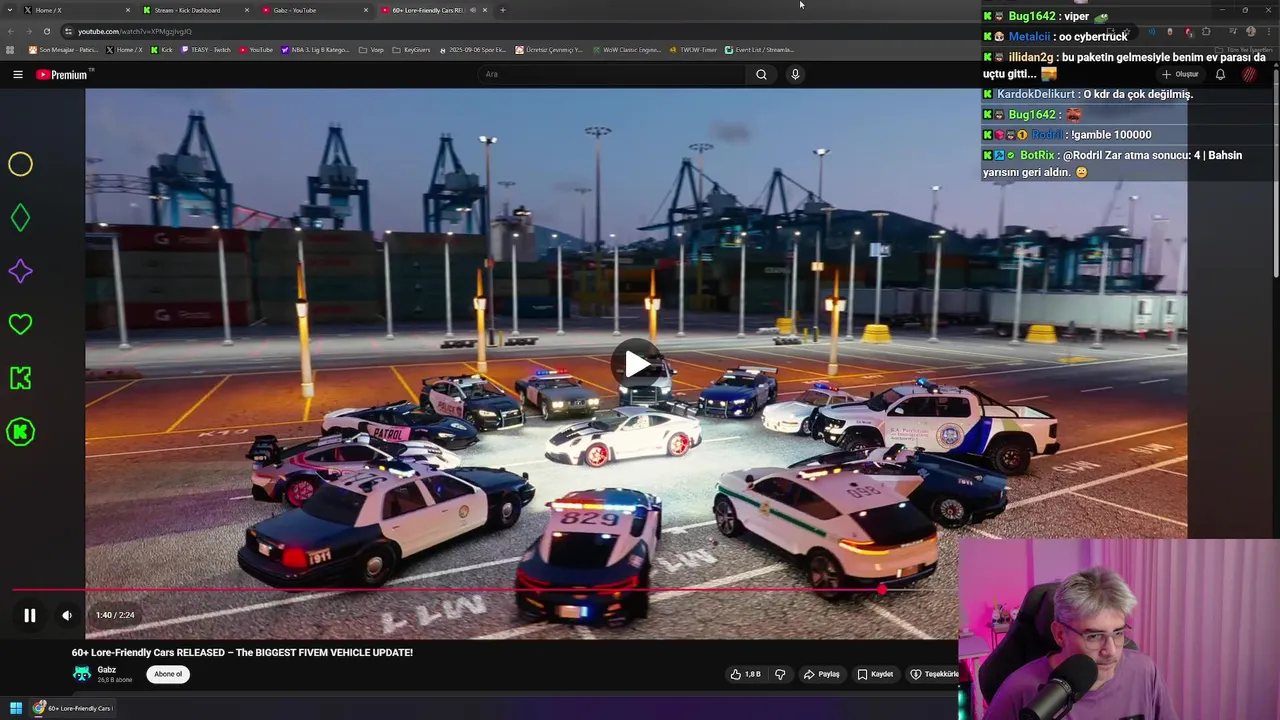Dislike the video with thumbs-down

pyautogui.click(x=780, y=674)
